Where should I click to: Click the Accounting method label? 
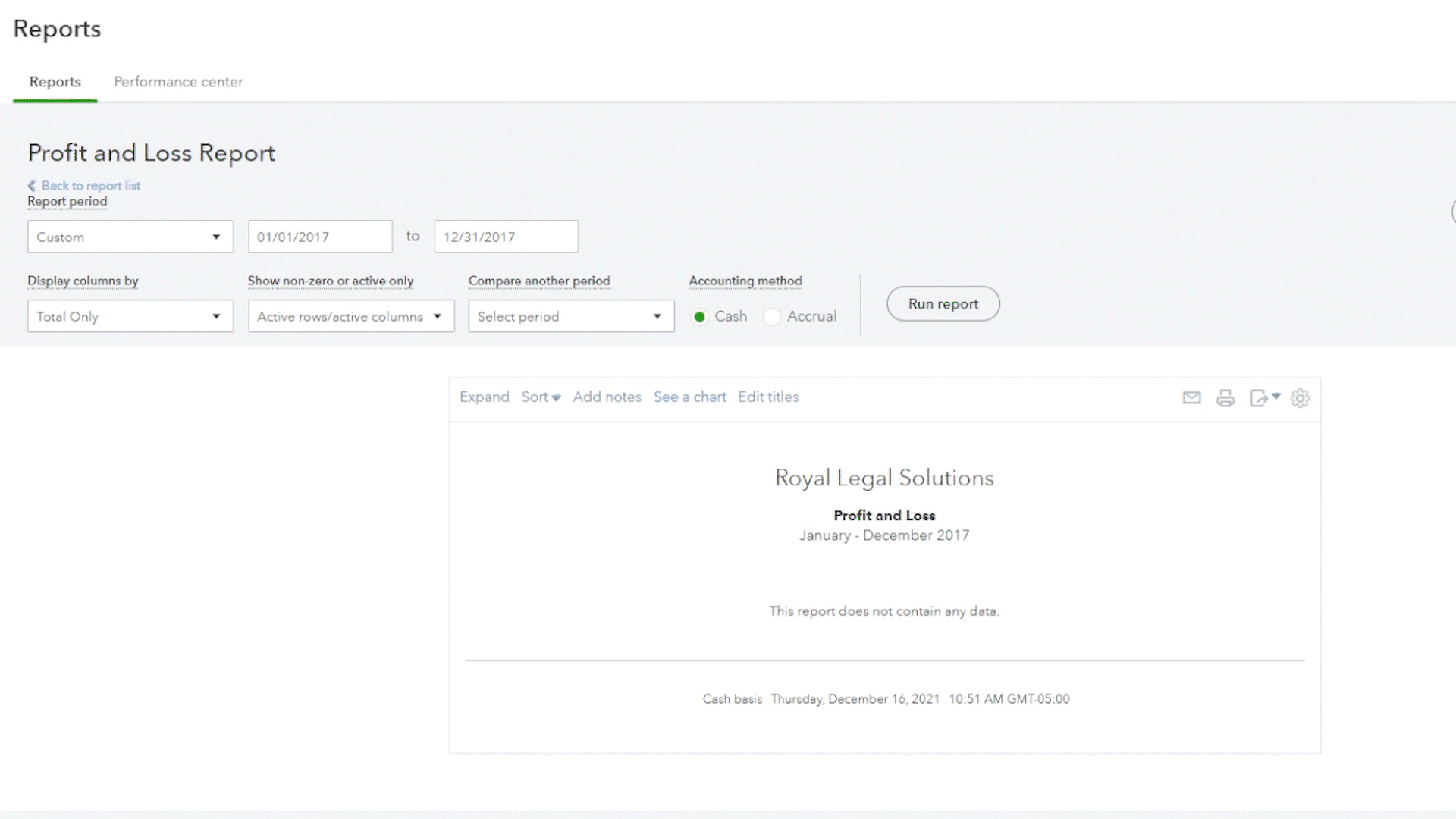point(745,281)
